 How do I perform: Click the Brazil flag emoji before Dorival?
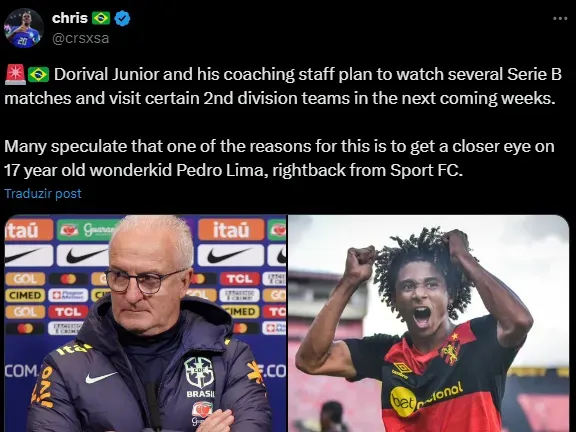tap(39, 75)
